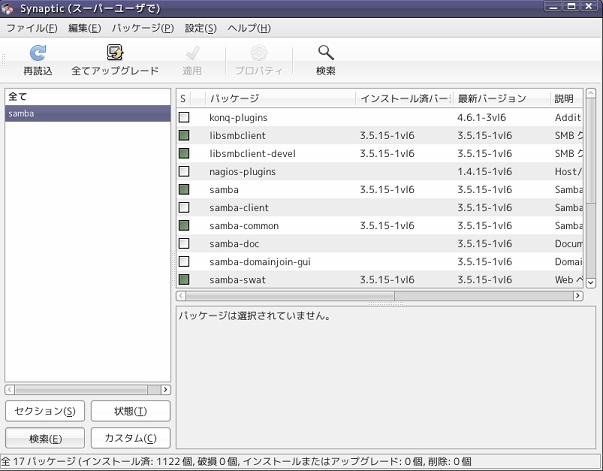This screenshot has width=603, height=471.
Task: Close the Synaptic window
Action: 589,6
